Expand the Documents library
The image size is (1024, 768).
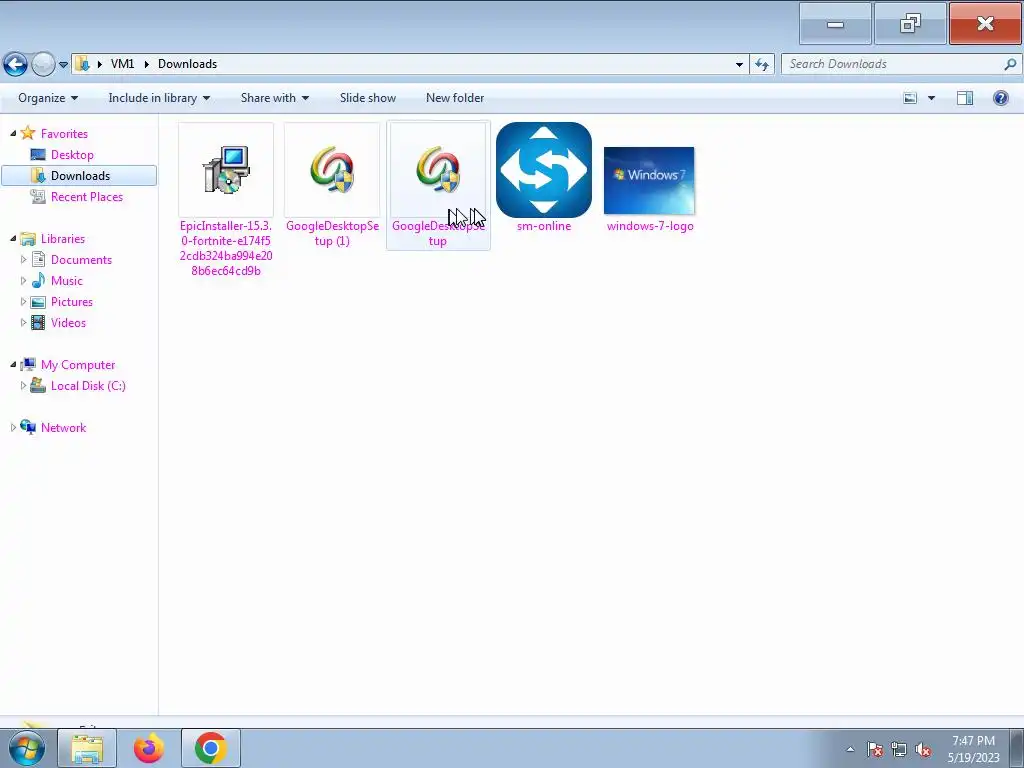tap(24, 260)
